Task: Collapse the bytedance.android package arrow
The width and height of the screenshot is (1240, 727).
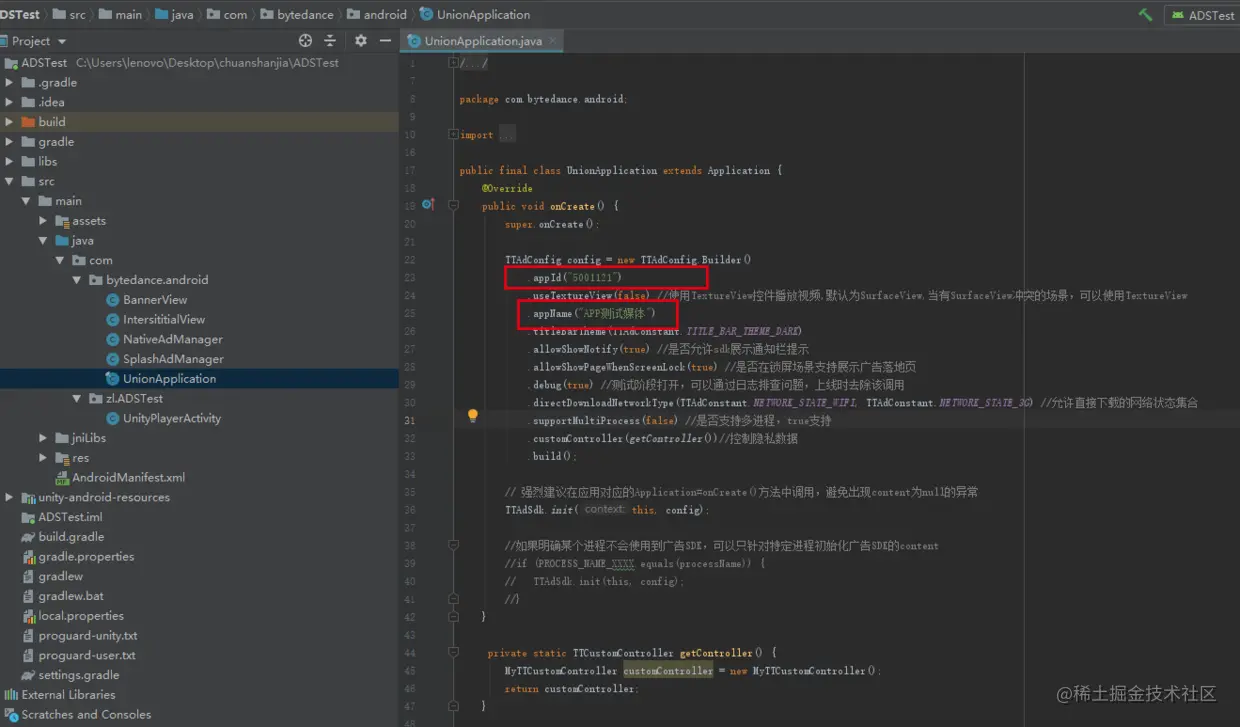Action: pyautogui.click(x=77, y=280)
